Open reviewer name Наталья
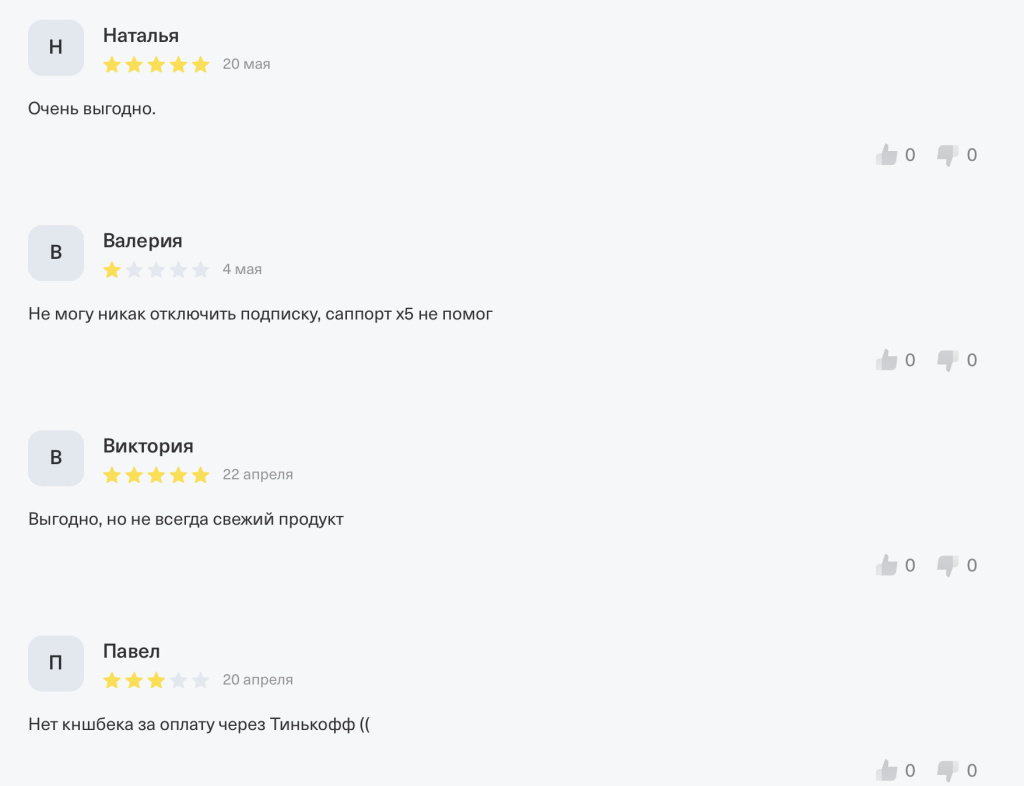 coord(140,35)
